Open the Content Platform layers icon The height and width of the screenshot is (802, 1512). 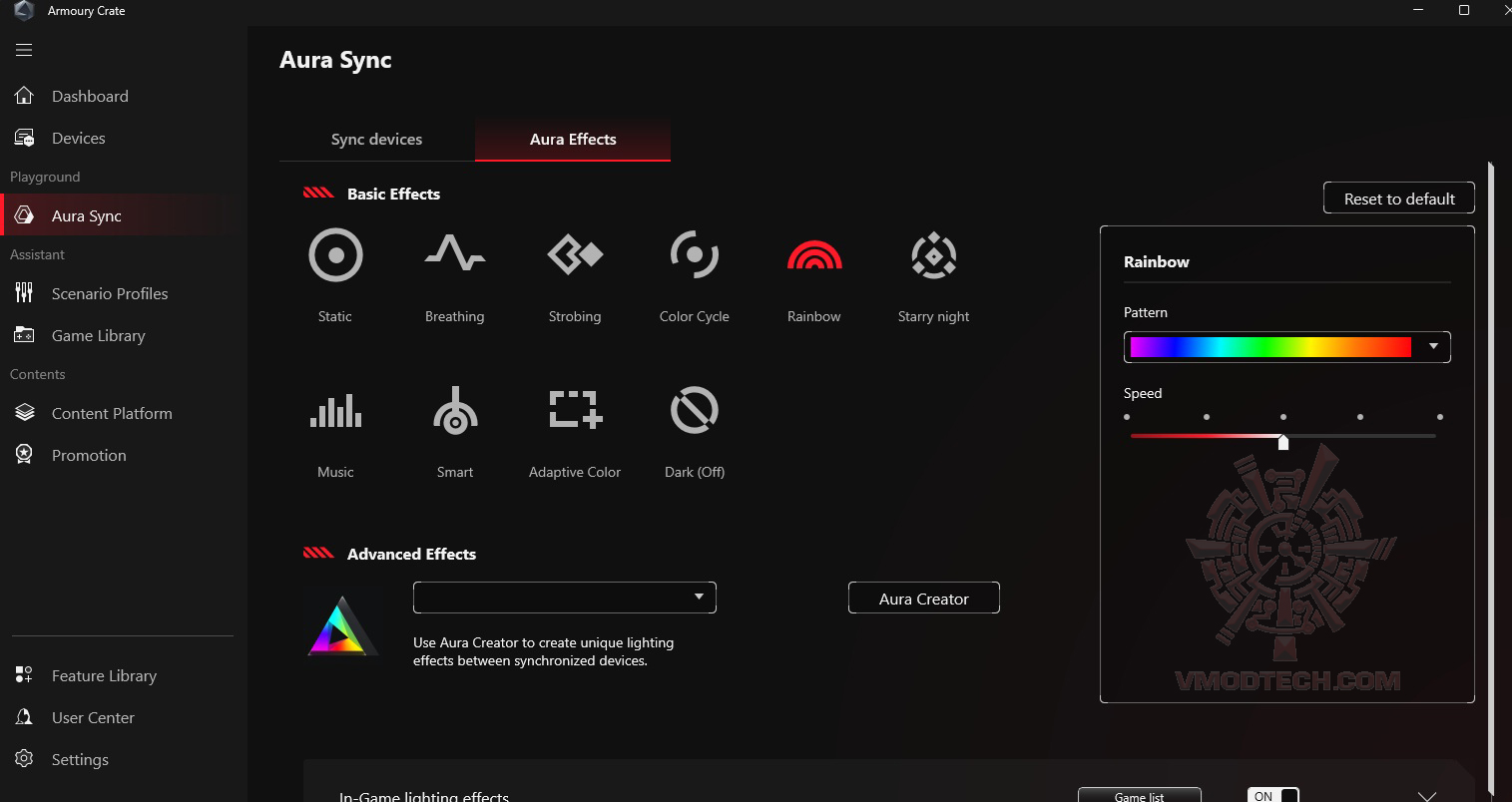[x=24, y=413]
